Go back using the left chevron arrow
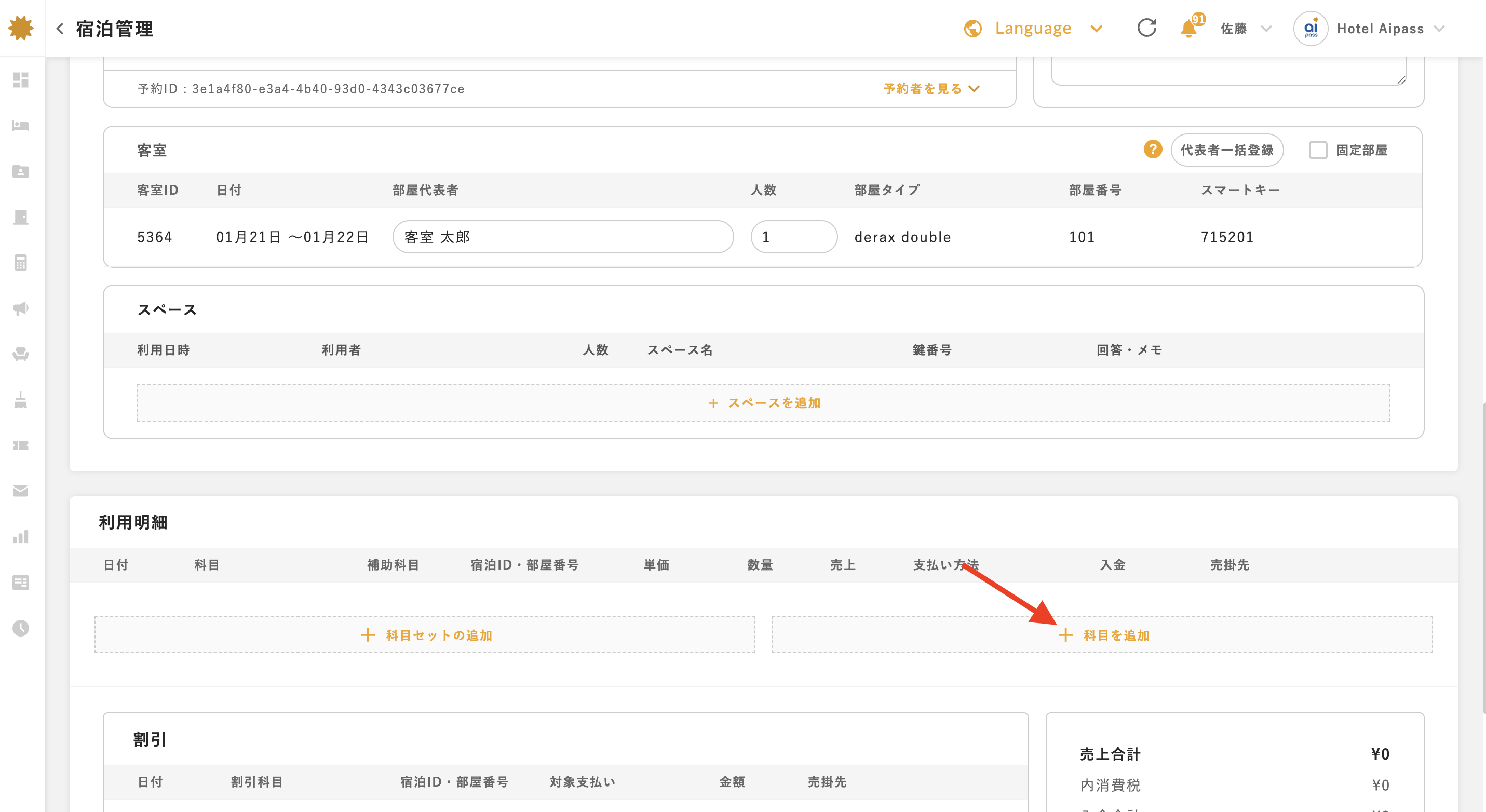 click(60, 28)
